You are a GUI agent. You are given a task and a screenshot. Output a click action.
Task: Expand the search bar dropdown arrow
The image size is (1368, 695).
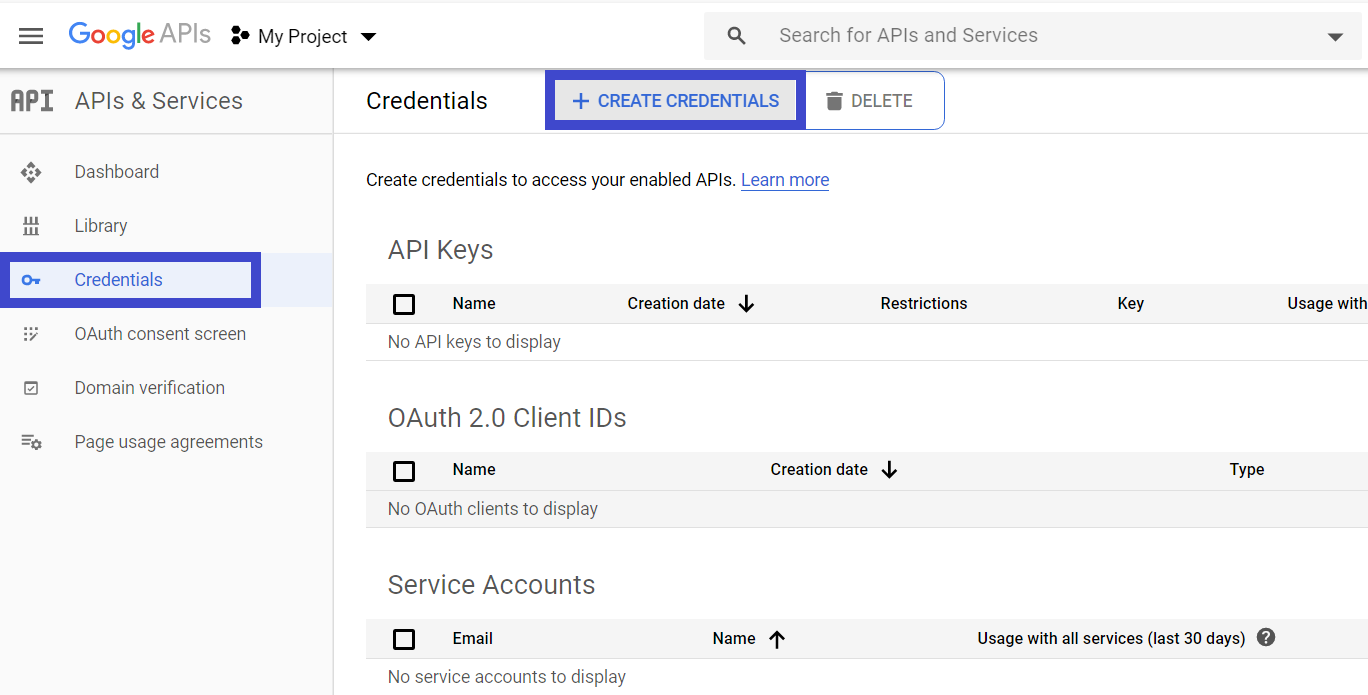[x=1335, y=37]
